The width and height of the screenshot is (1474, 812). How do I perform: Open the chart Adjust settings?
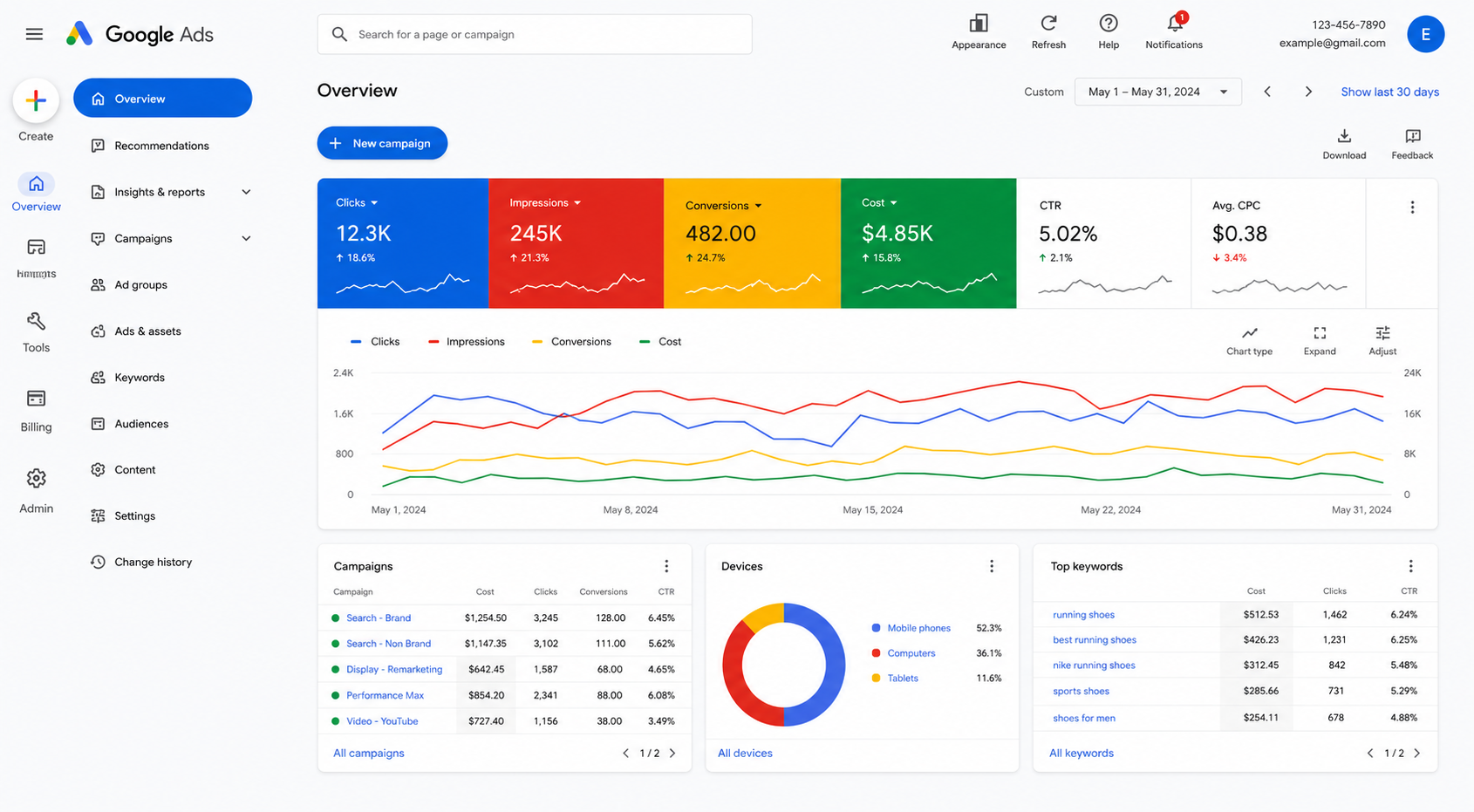(1382, 340)
